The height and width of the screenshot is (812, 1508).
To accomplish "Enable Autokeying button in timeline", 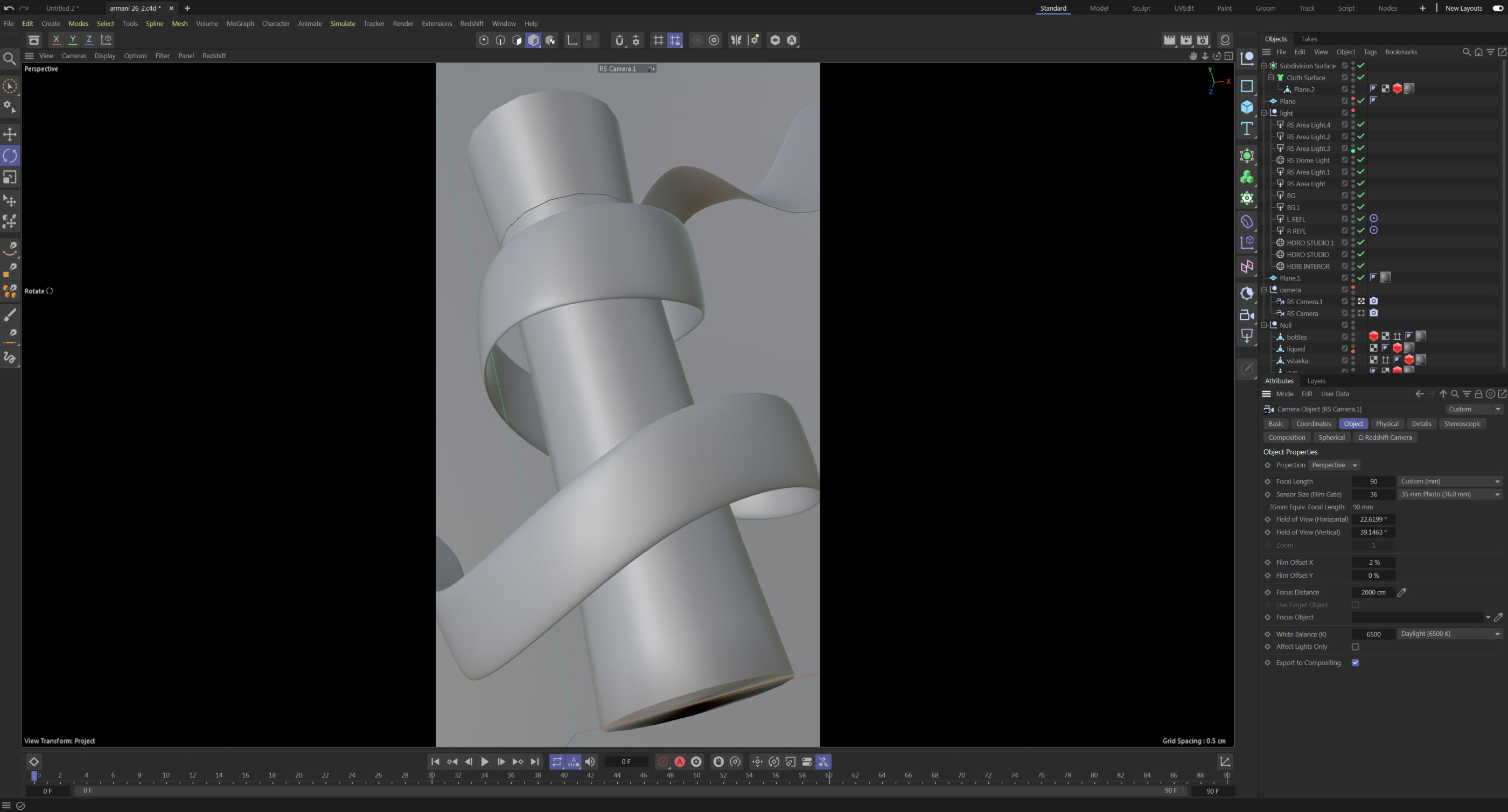I will click(680, 761).
